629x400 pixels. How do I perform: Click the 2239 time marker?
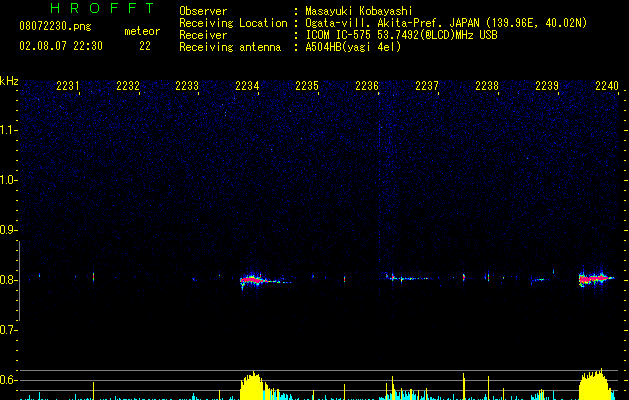pyautogui.click(x=547, y=86)
